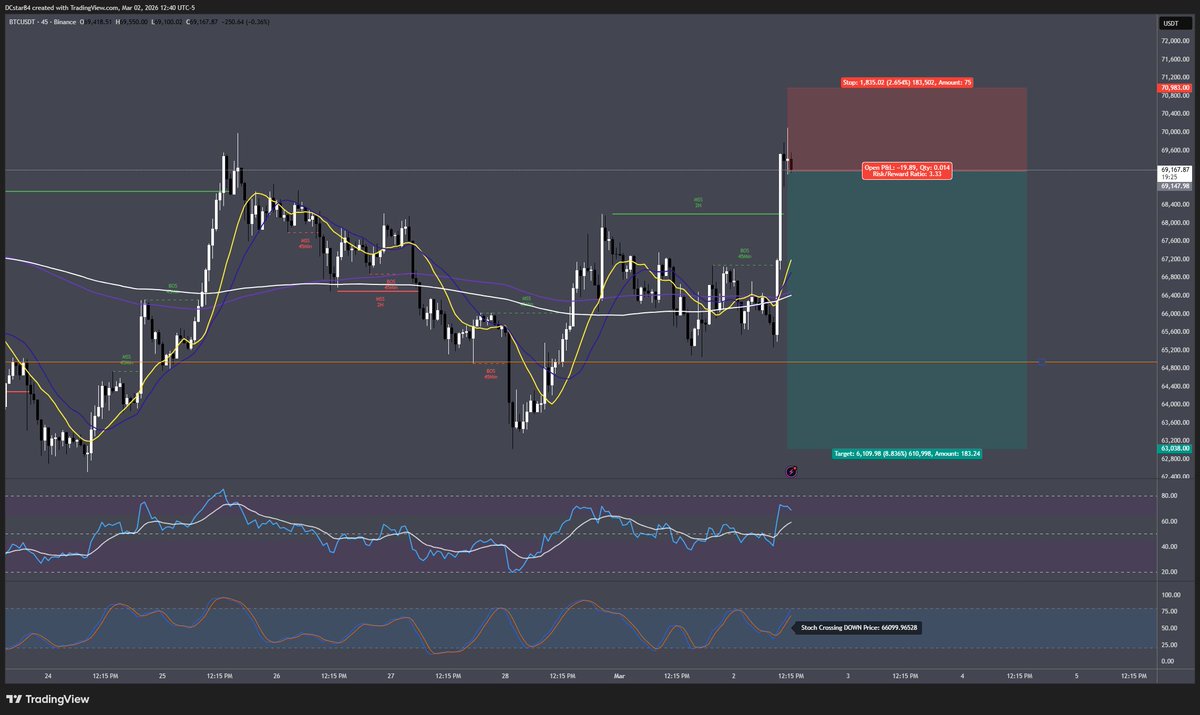Viewport: 1200px width, 715px height.
Task: Select the red Stop label of the position tool
Action: (x=907, y=83)
